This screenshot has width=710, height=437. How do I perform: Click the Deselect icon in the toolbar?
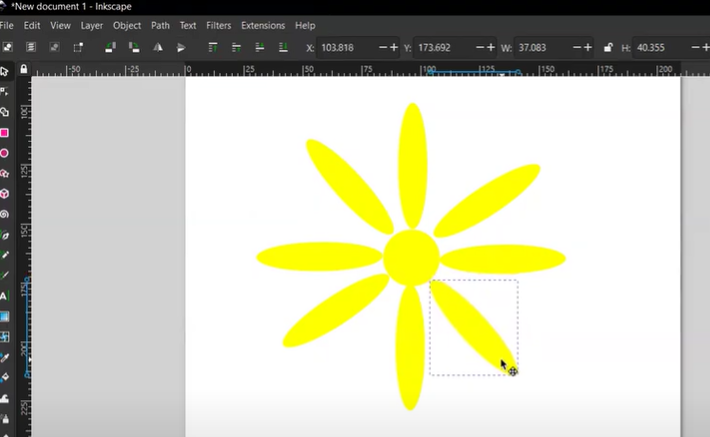(55, 47)
